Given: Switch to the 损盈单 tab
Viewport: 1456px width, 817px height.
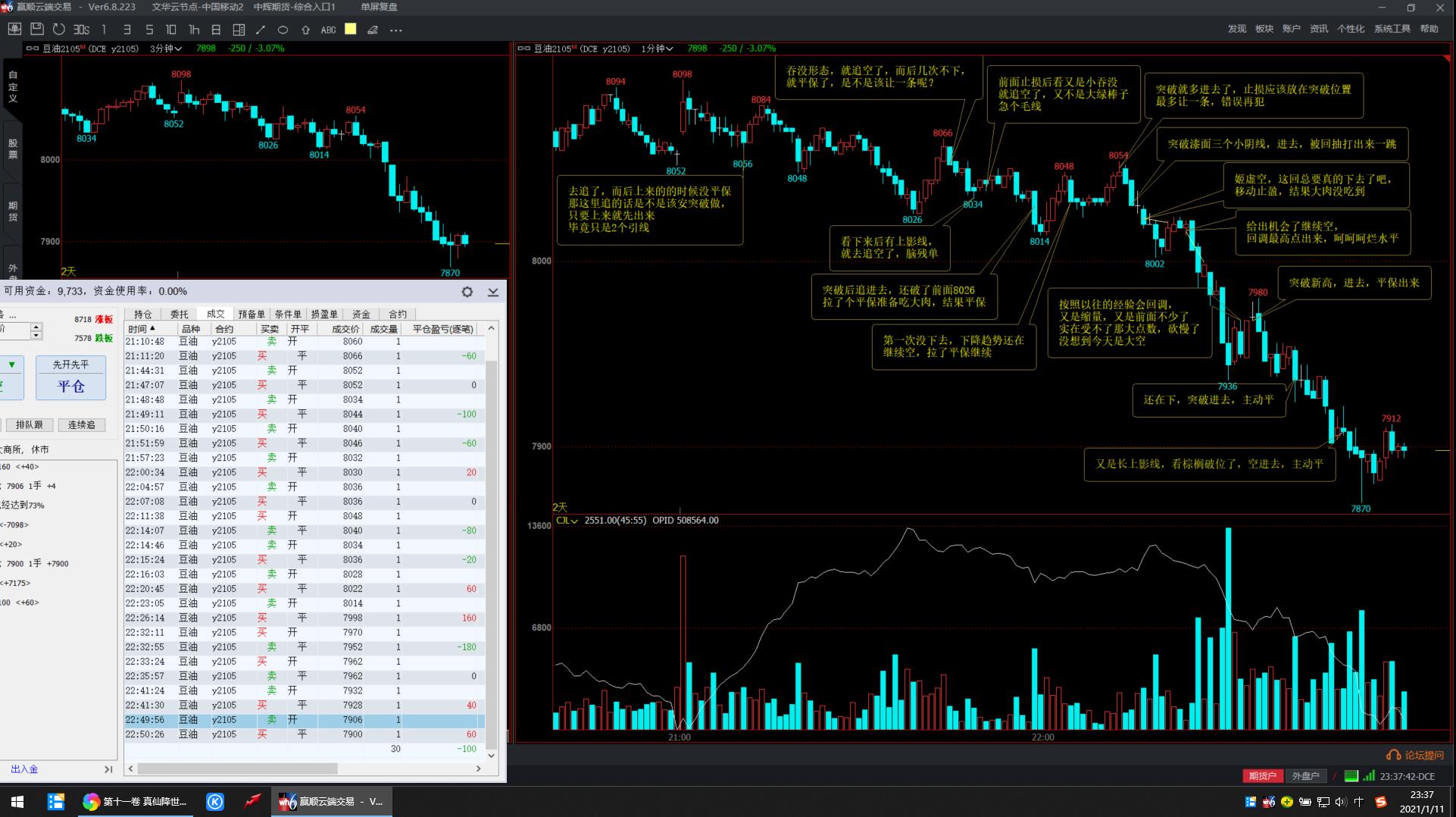Looking at the screenshot, I should pyautogui.click(x=324, y=314).
